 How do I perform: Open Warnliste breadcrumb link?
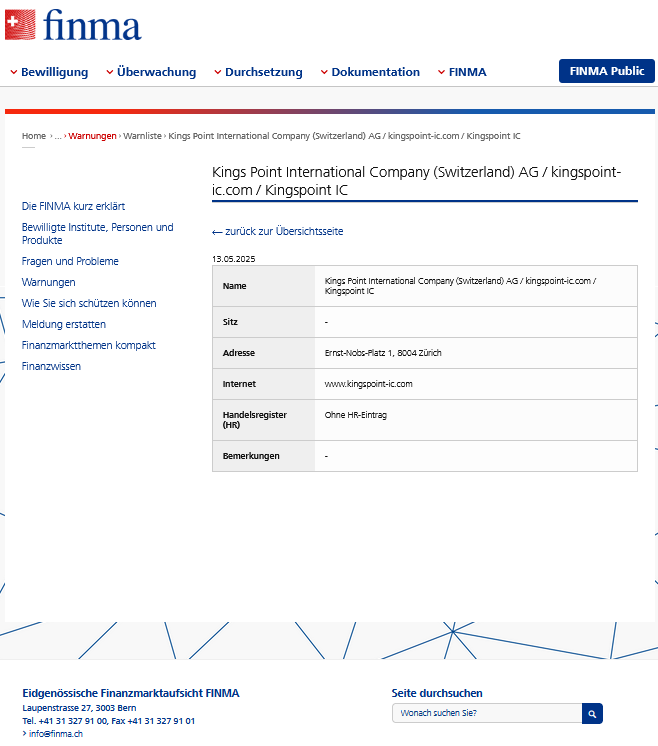[x=142, y=136]
